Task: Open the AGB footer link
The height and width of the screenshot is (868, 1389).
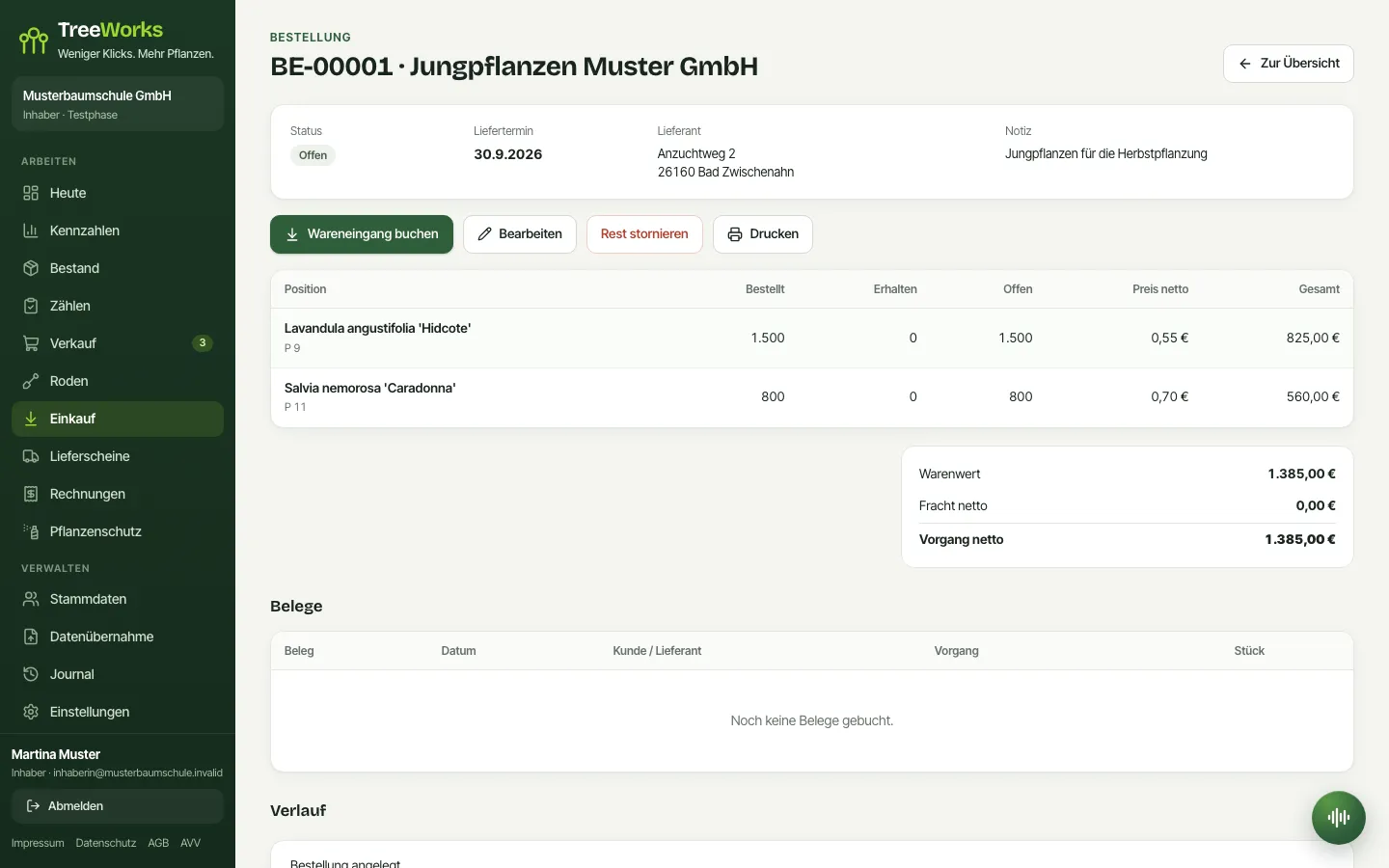Action: tap(158, 843)
